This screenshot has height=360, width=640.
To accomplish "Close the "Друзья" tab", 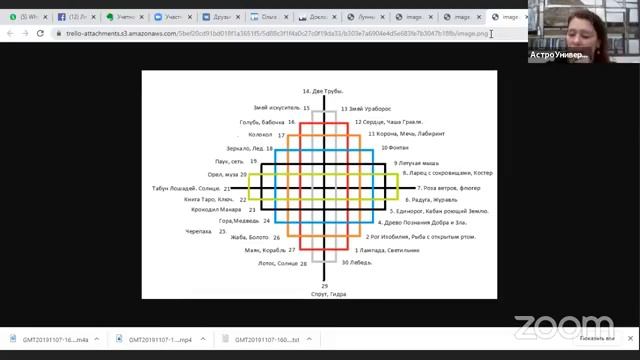I will coord(238,17).
